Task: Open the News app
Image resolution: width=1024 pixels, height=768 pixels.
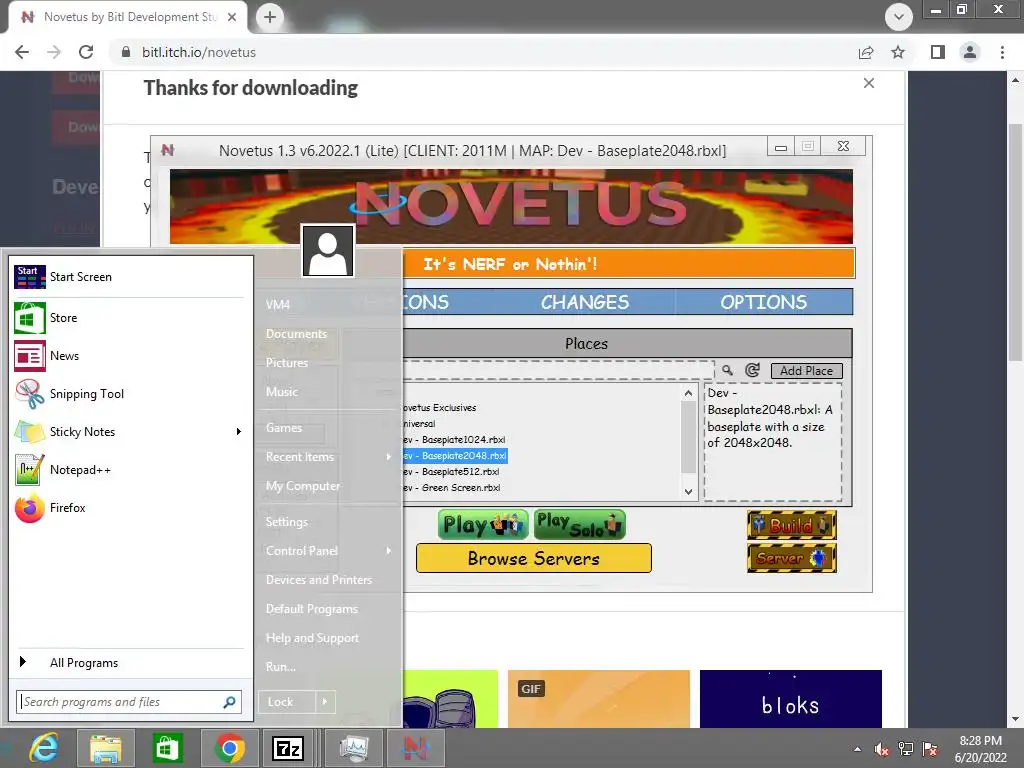Action: (x=128, y=356)
